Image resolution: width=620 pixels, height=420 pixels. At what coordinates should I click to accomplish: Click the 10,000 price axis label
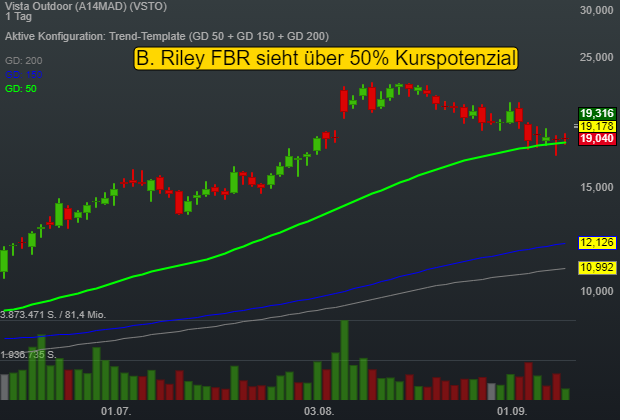(597, 291)
